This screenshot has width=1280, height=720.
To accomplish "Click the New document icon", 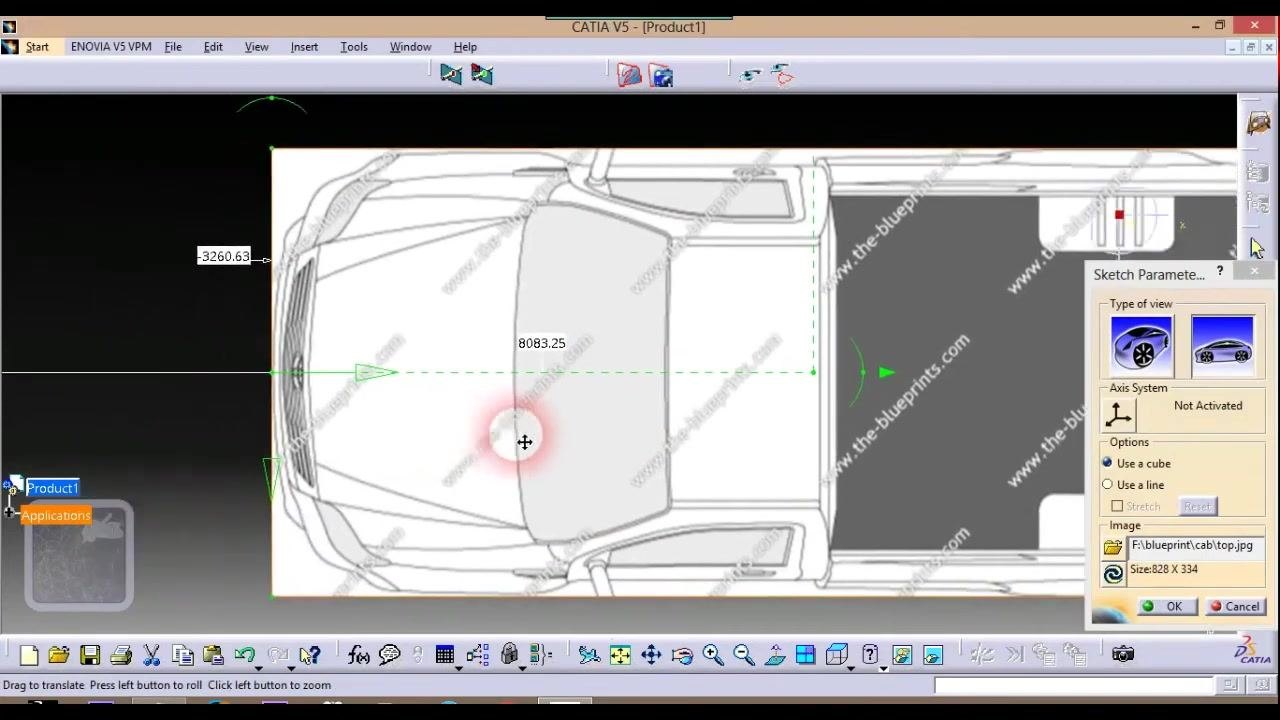I will (x=28, y=655).
